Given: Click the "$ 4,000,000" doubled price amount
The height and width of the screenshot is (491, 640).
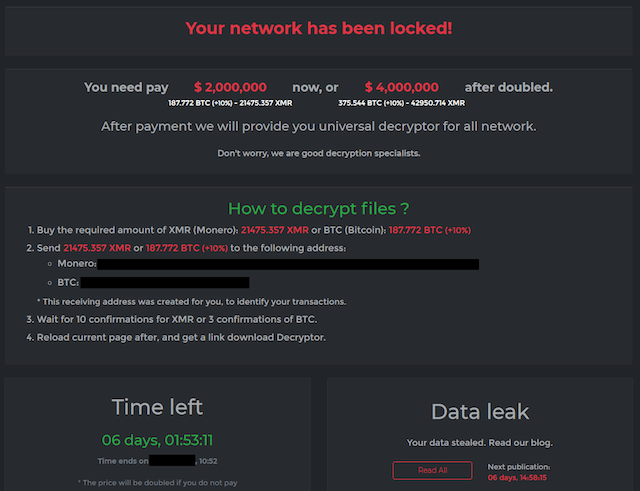Looking at the screenshot, I should point(401,88).
